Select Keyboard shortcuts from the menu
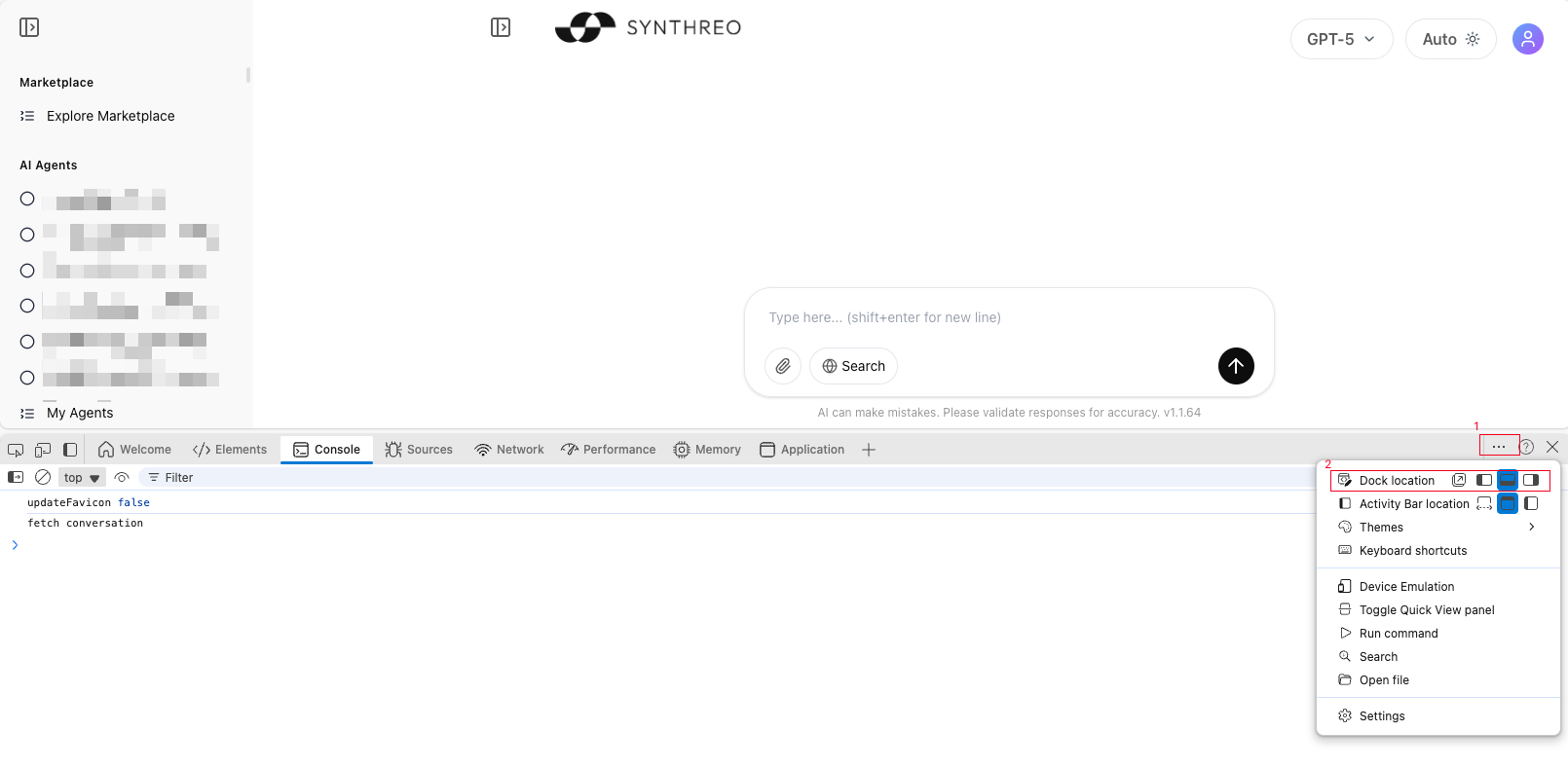Image resolution: width=1568 pixels, height=768 pixels. (1412, 551)
